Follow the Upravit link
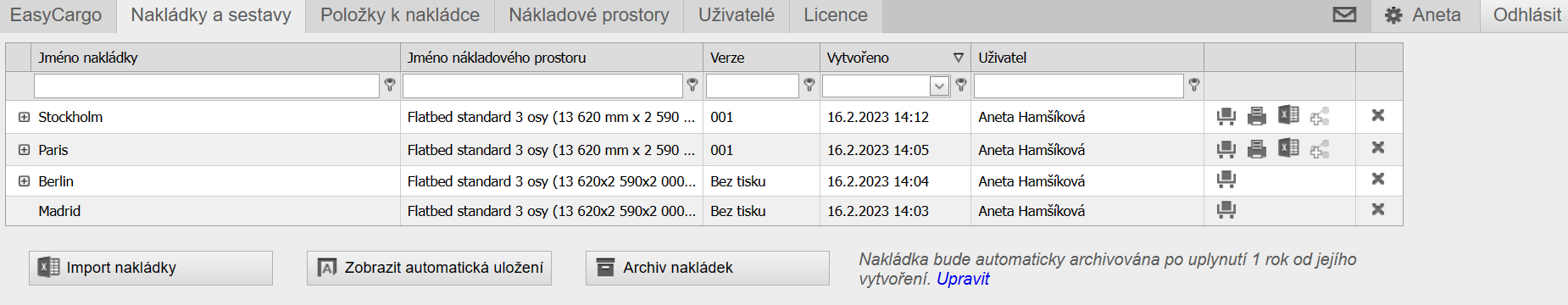The width and height of the screenshot is (1568, 305). point(963,279)
